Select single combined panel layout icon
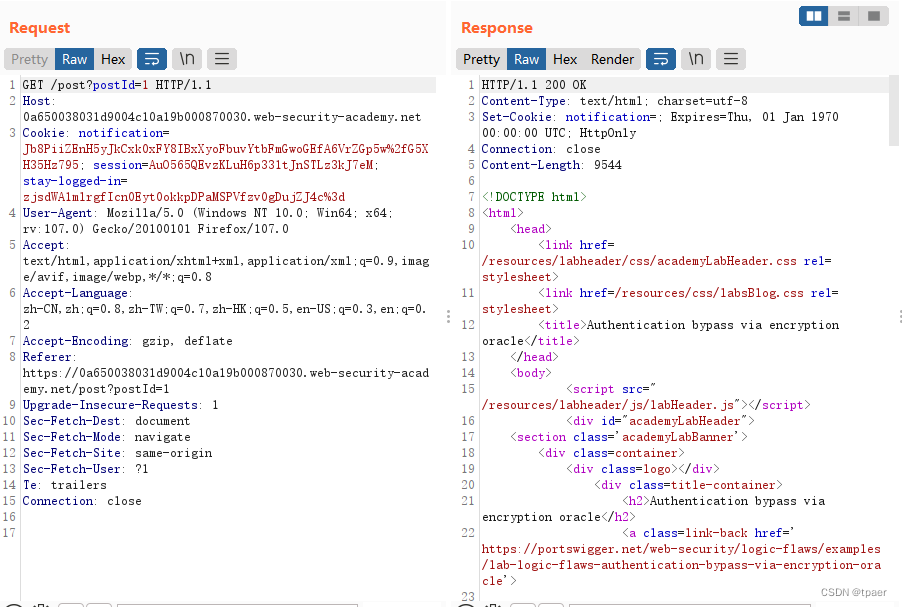Screen dimensions: 902x607 point(874,16)
